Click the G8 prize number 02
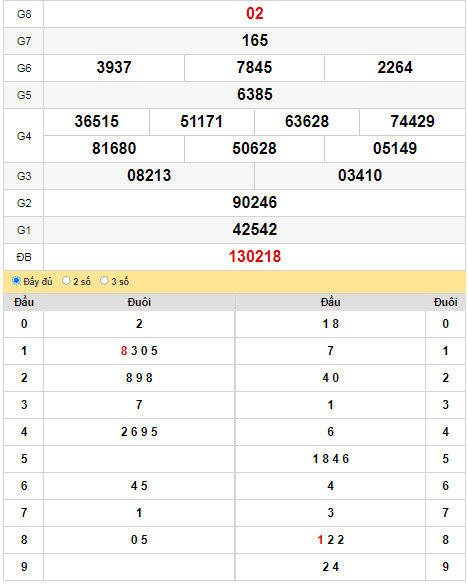This screenshot has height=584, width=468. point(255,14)
